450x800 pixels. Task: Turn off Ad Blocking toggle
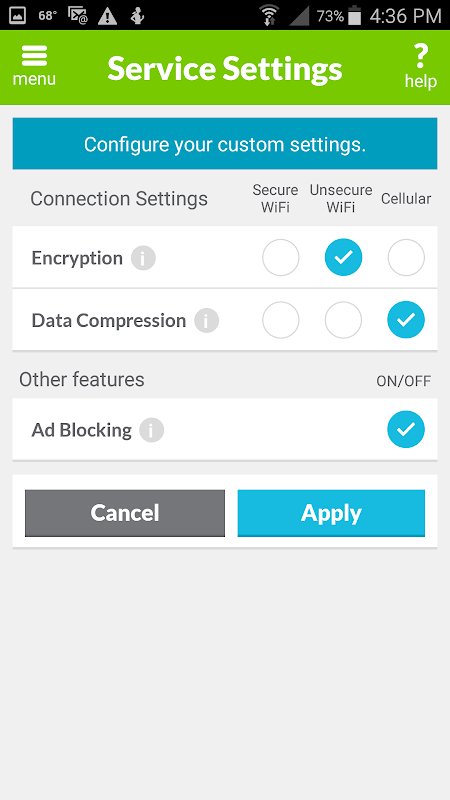[406, 429]
